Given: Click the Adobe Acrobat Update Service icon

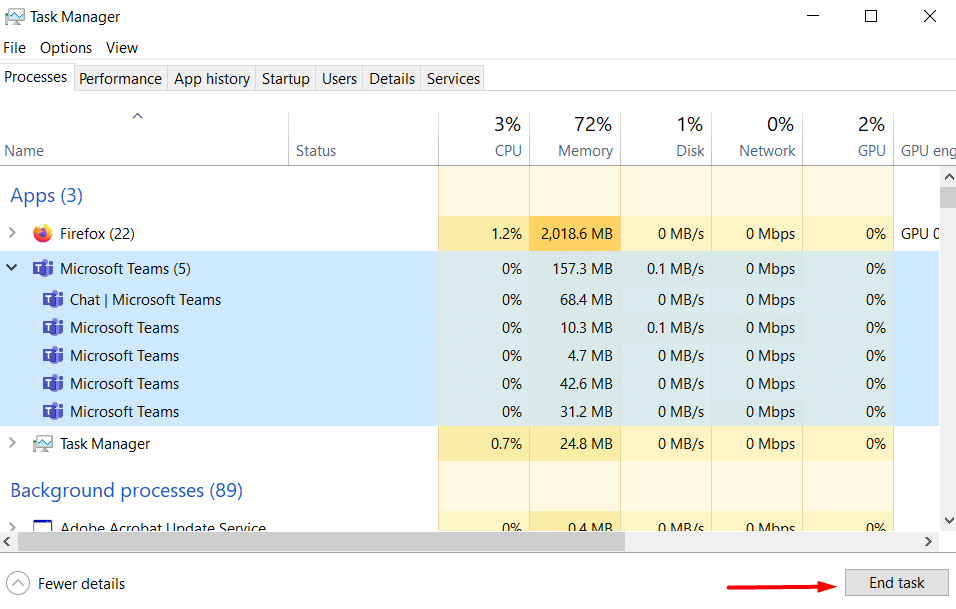Looking at the screenshot, I should coord(42,527).
